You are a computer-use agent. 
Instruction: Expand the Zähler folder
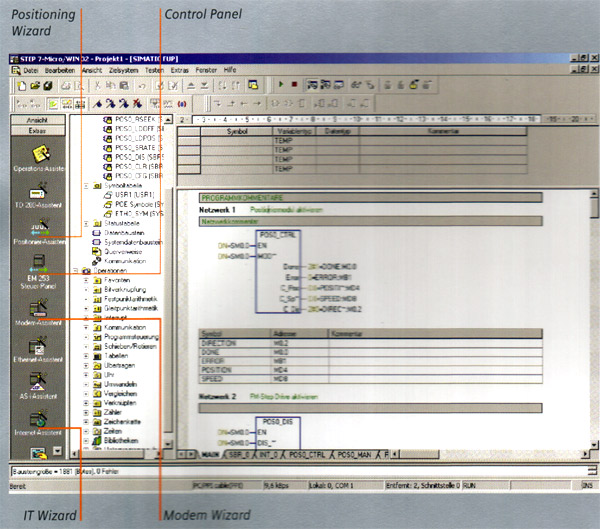tap(86, 413)
